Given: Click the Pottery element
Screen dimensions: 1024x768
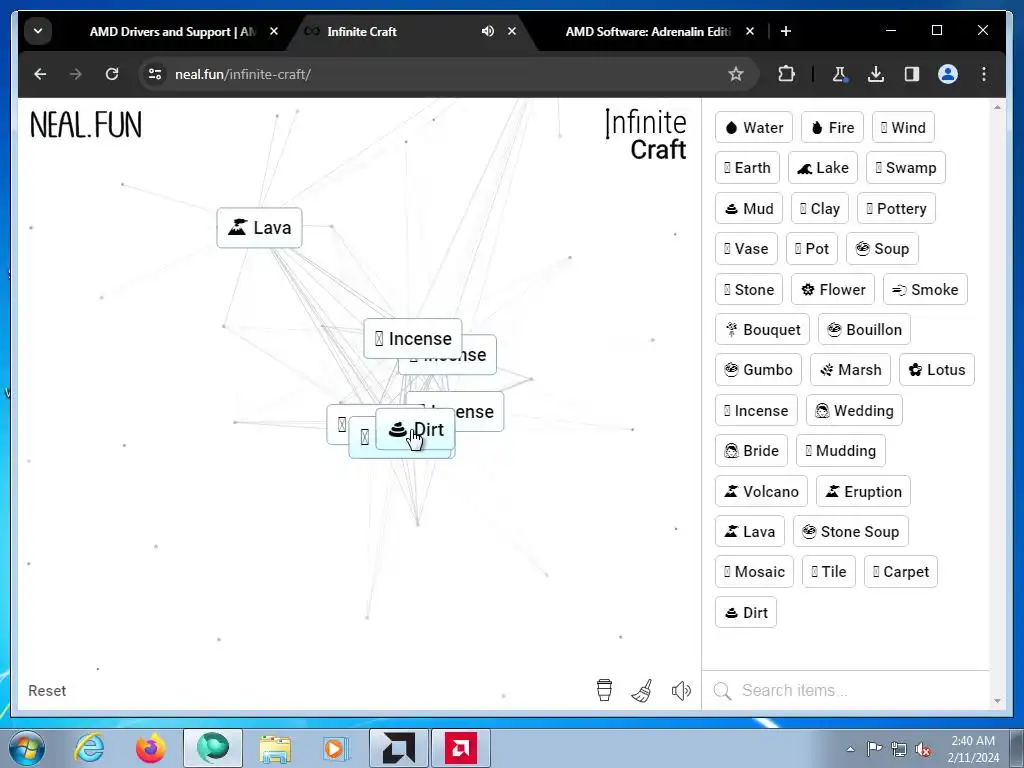Looking at the screenshot, I should tap(897, 208).
